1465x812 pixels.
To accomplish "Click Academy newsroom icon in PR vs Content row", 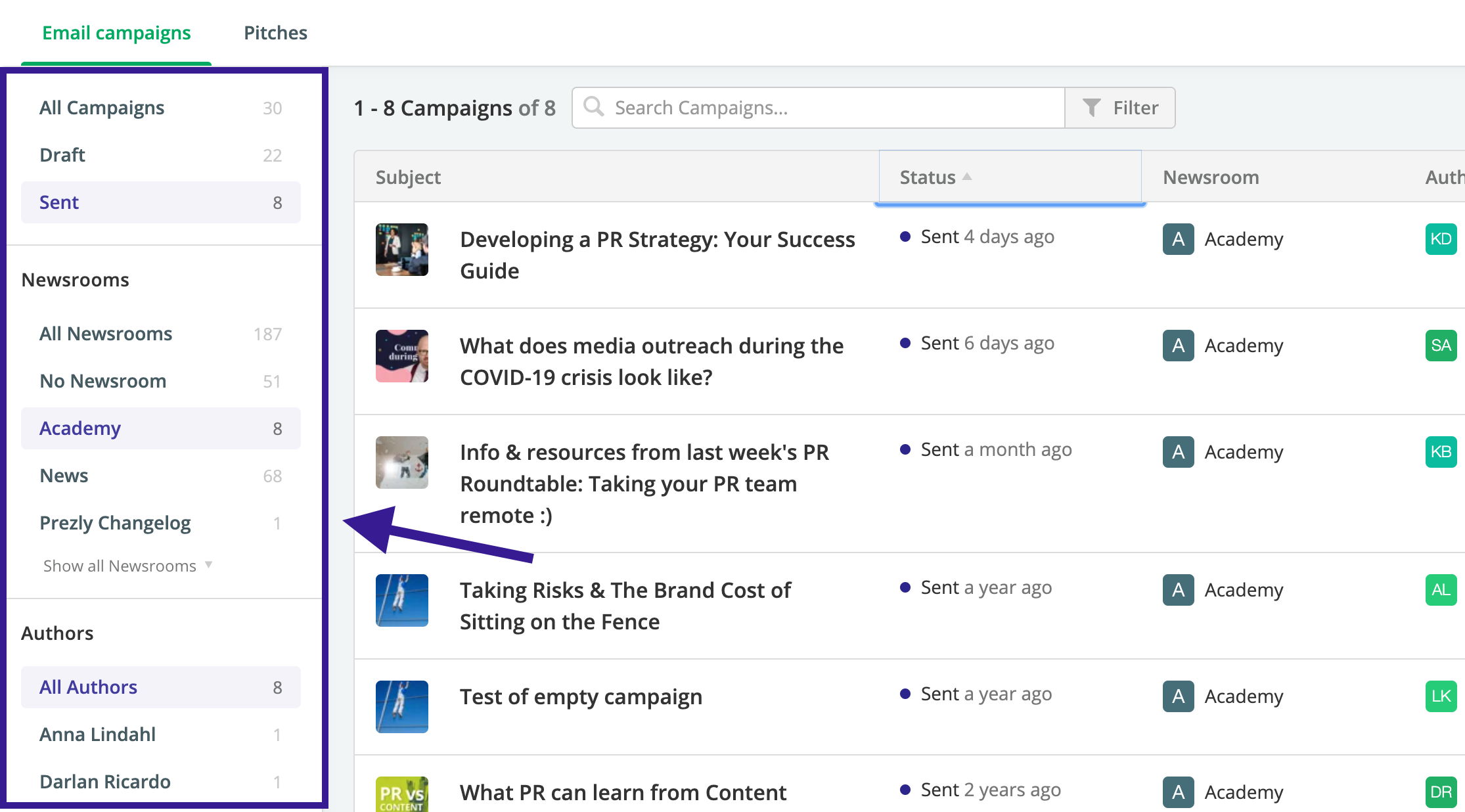I will pos(1179,792).
